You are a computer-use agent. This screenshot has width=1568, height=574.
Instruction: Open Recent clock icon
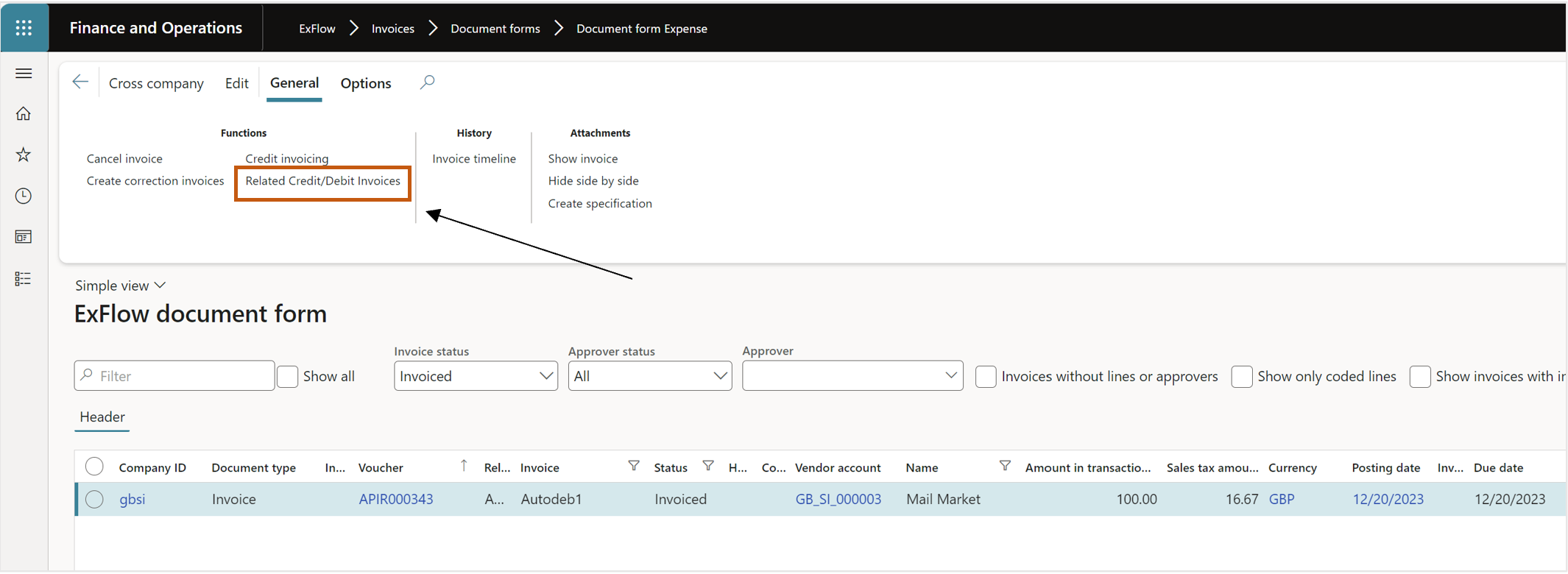pyautogui.click(x=24, y=196)
